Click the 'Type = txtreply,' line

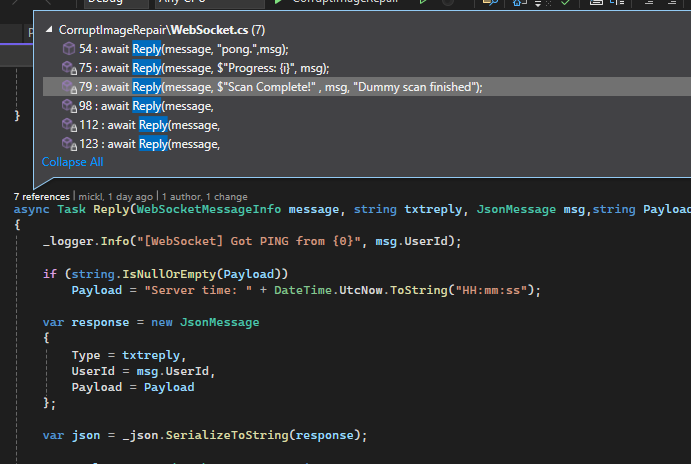[x=129, y=355]
